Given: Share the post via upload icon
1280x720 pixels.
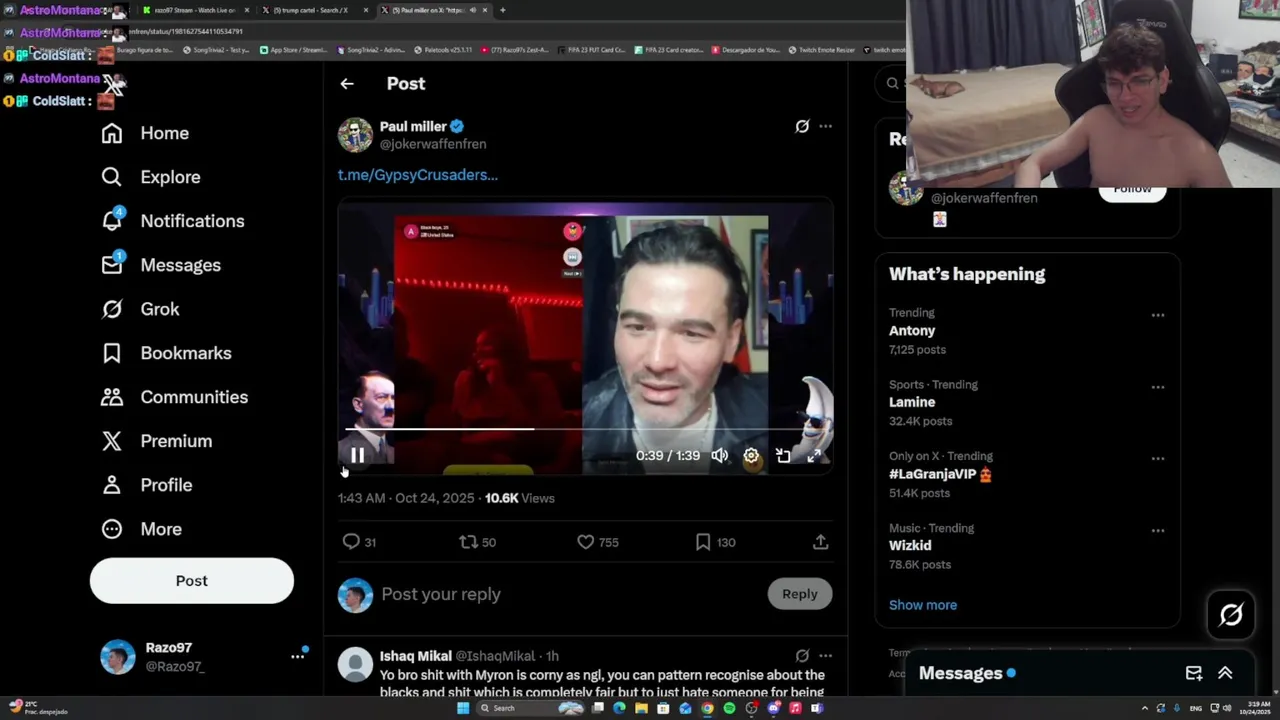Looking at the screenshot, I should (x=820, y=542).
